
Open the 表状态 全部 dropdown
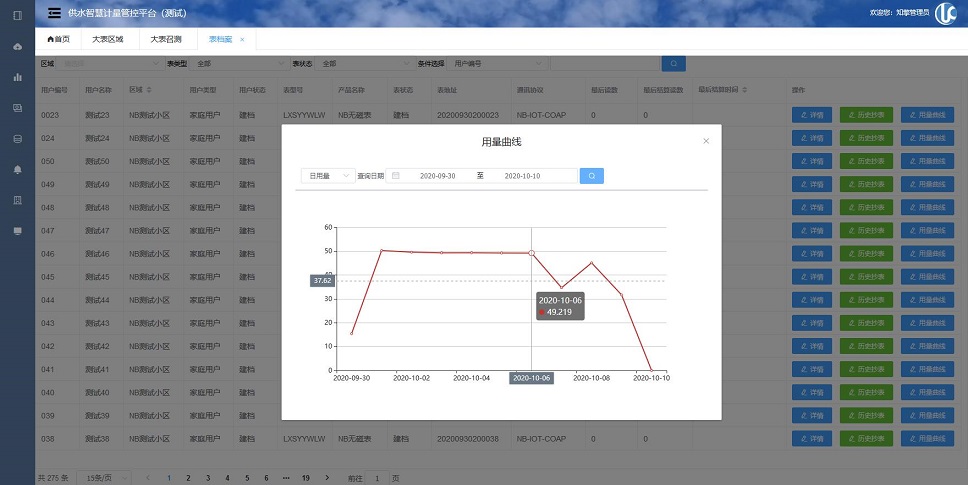pyautogui.click(x=365, y=64)
